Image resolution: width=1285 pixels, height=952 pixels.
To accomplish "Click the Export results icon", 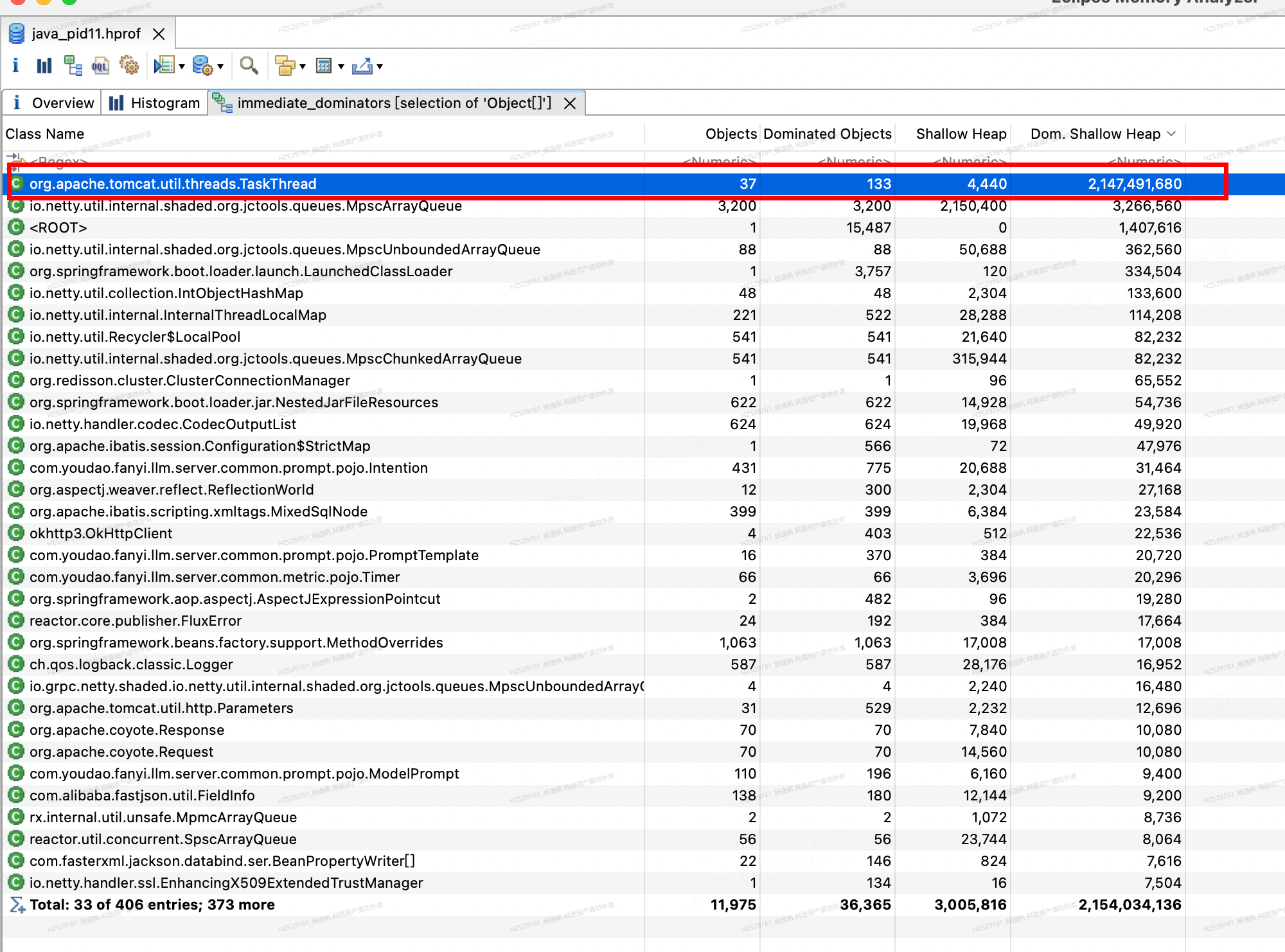I will (x=362, y=66).
